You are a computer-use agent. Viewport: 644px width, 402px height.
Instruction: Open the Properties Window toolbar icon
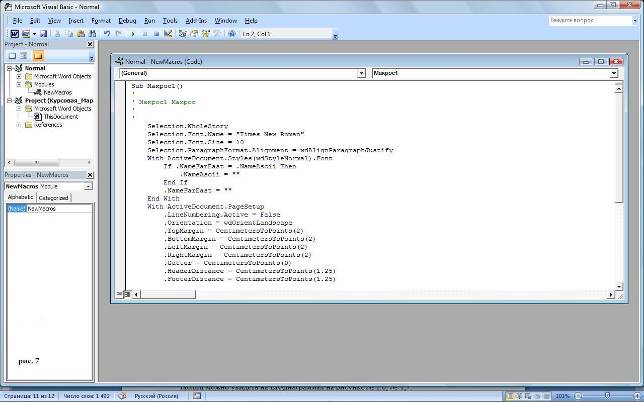194,34
